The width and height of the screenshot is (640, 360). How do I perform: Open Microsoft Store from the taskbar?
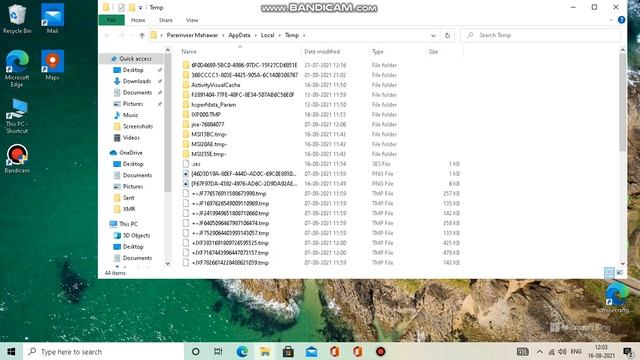tap(288, 351)
